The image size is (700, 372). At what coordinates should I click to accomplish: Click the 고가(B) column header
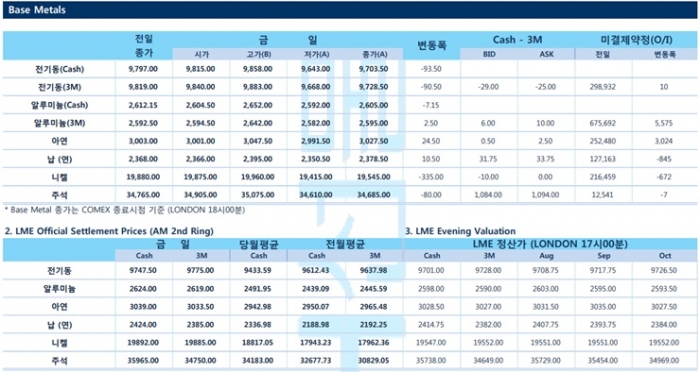point(258,54)
